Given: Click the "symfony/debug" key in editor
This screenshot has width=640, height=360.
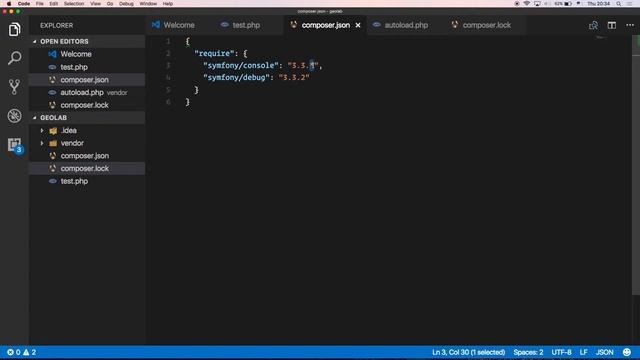Looking at the screenshot, I should coord(237,78).
